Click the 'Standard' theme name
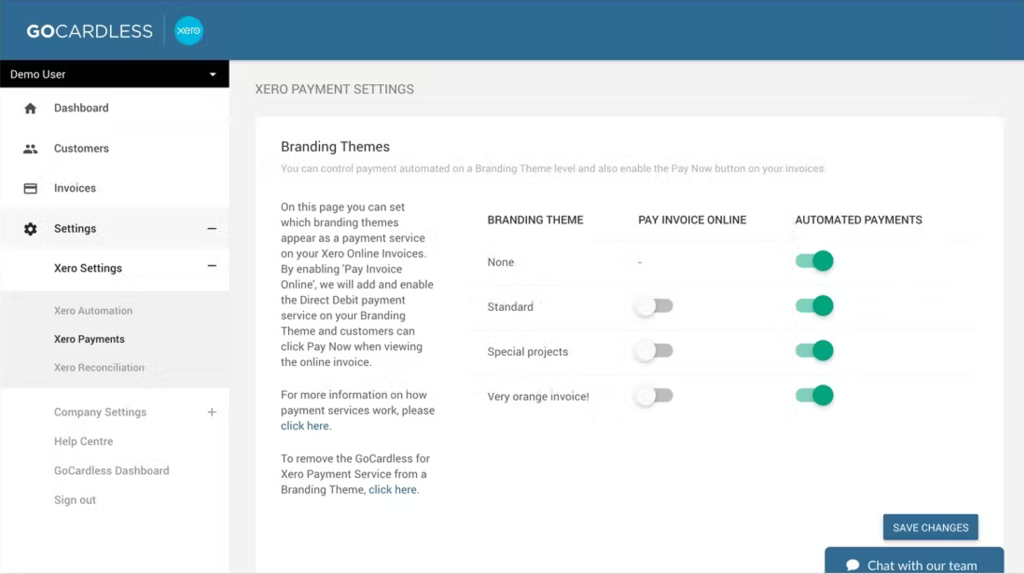 510,307
